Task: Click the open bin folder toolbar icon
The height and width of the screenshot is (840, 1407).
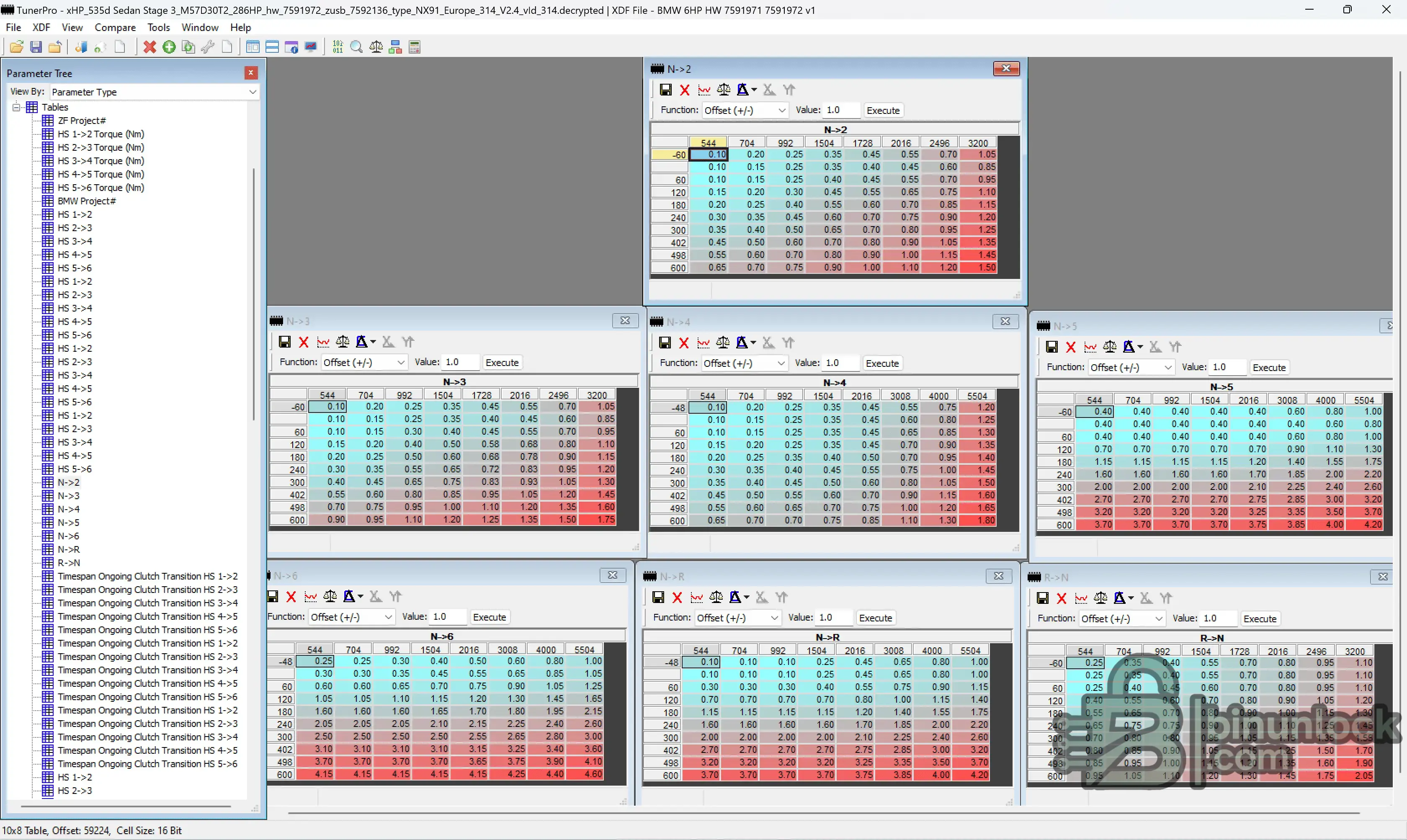Action: click(x=16, y=47)
